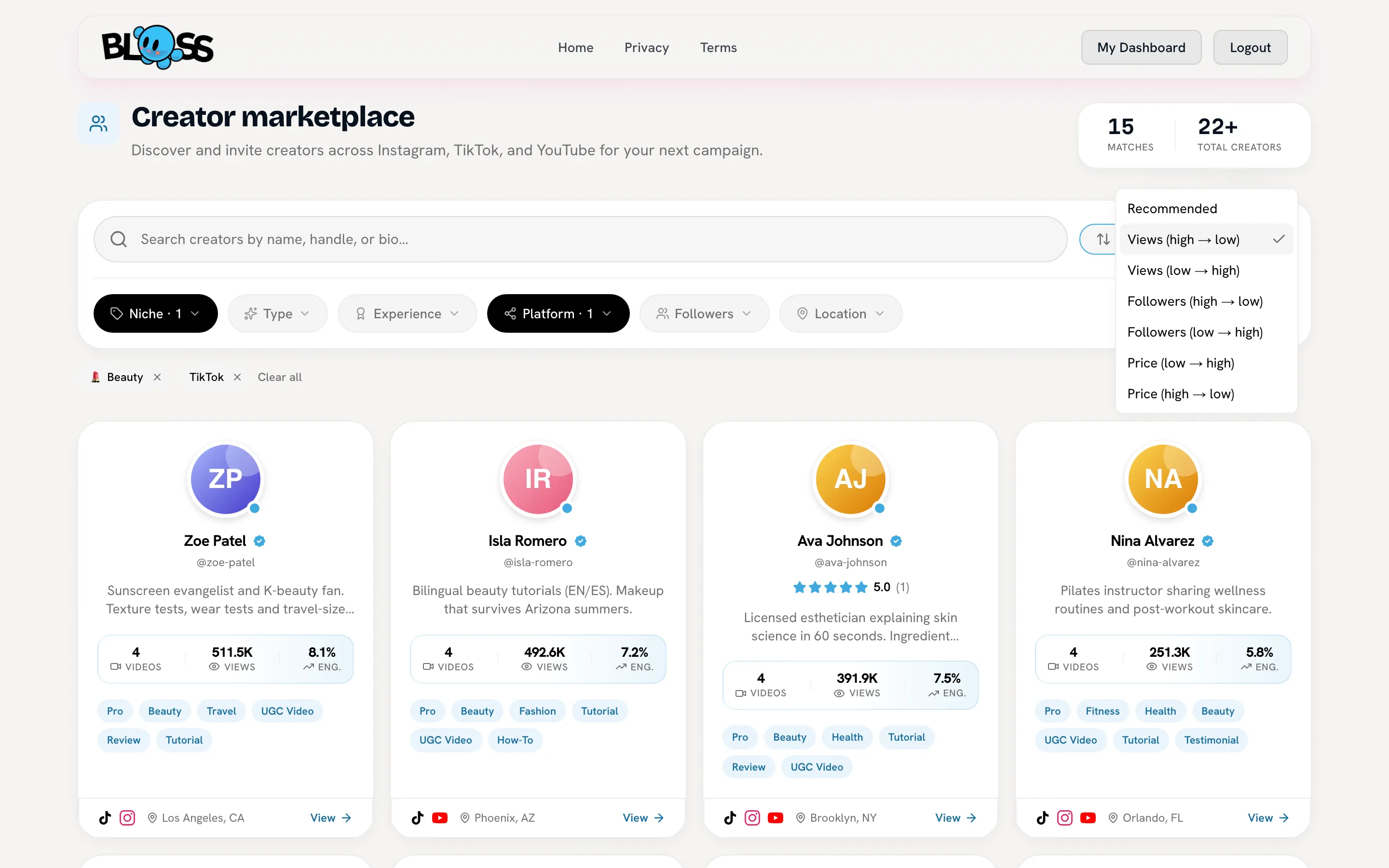The image size is (1389, 868).
Task: Click YouTube icon on Nina Alvarez's card
Action: (x=1088, y=817)
